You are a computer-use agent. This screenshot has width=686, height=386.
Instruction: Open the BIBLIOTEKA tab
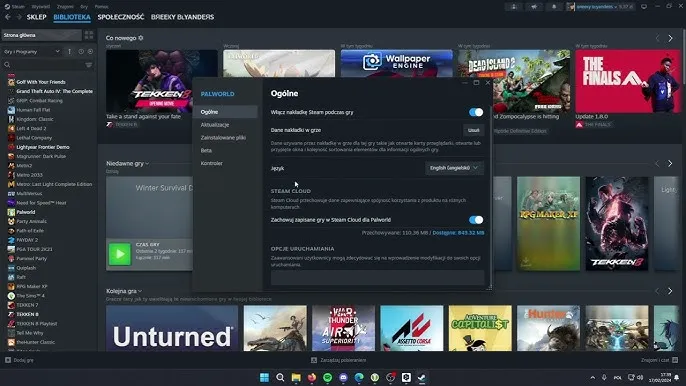(72, 17)
